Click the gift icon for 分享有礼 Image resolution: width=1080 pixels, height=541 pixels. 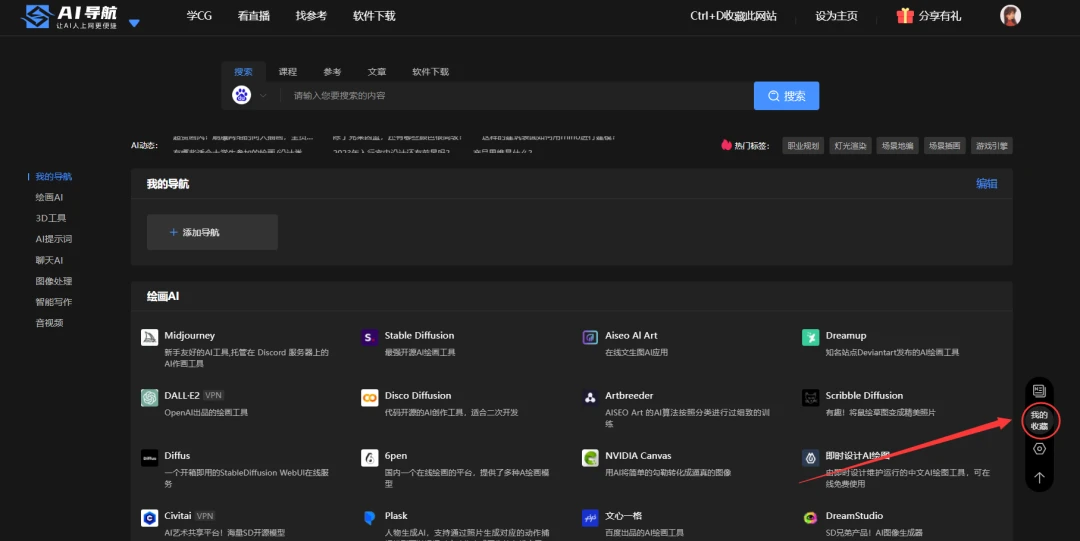[905, 15]
